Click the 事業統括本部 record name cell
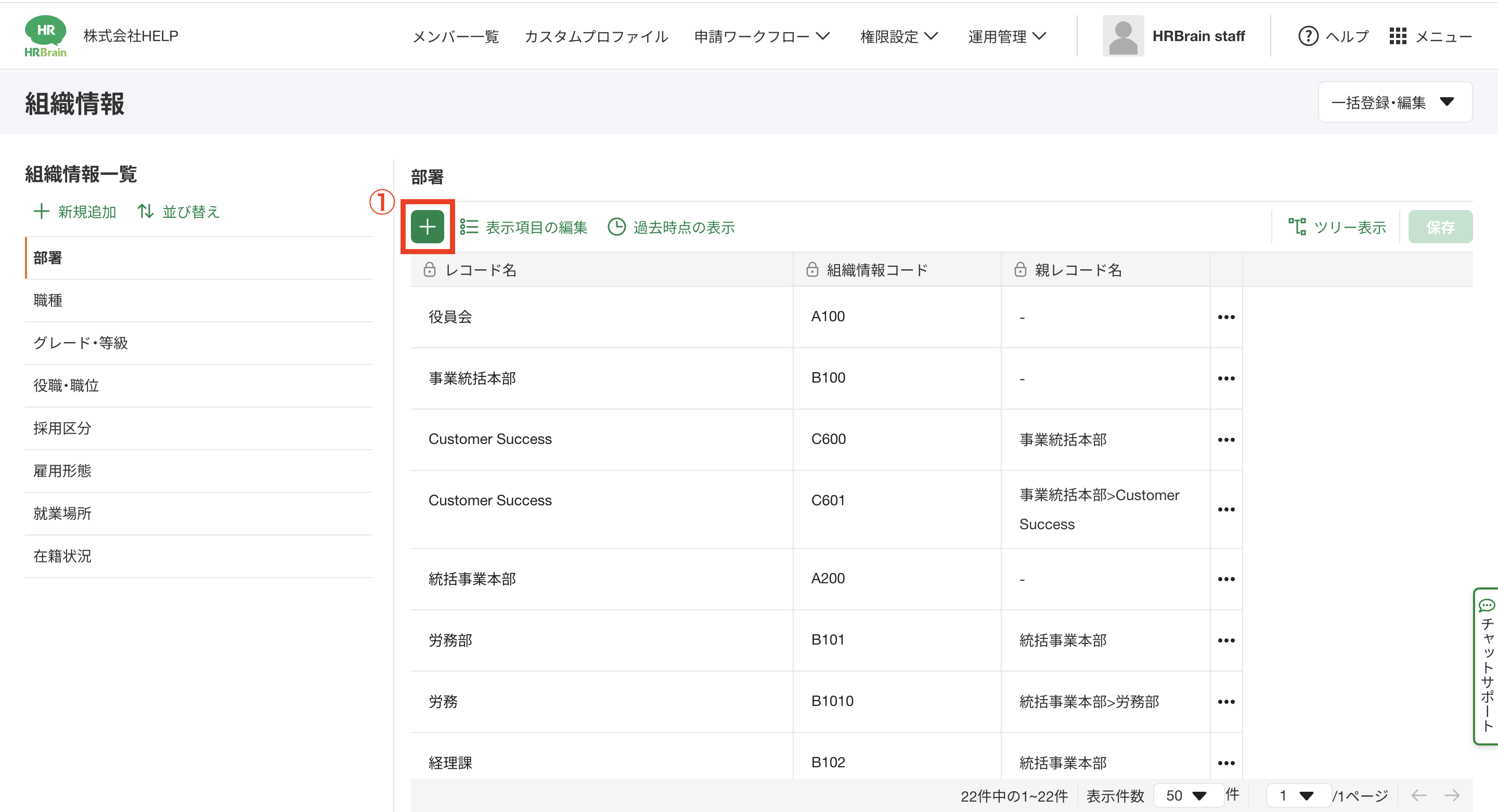This screenshot has width=1498, height=812. click(601, 378)
